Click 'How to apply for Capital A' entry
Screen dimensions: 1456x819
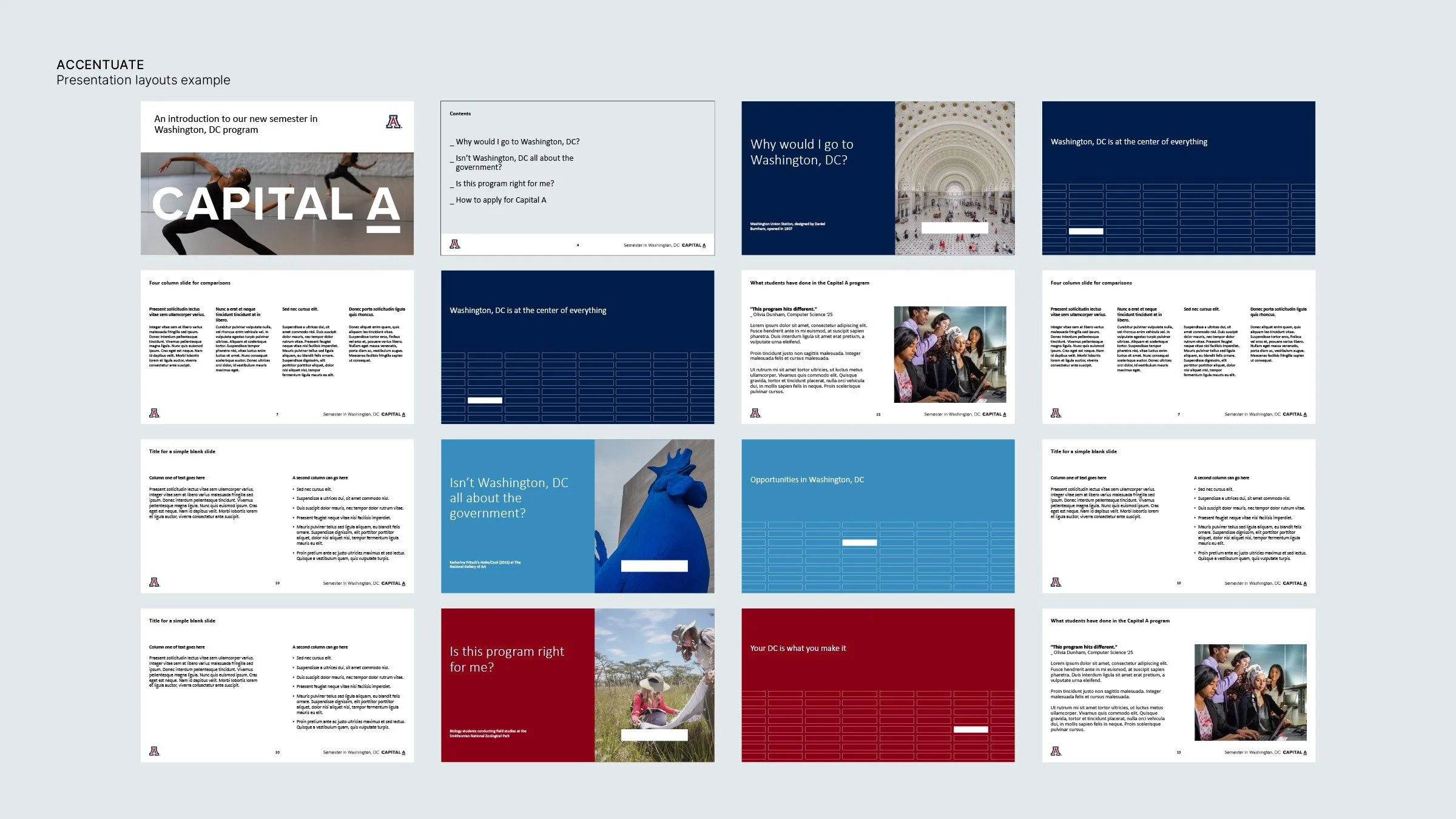[500, 200]
